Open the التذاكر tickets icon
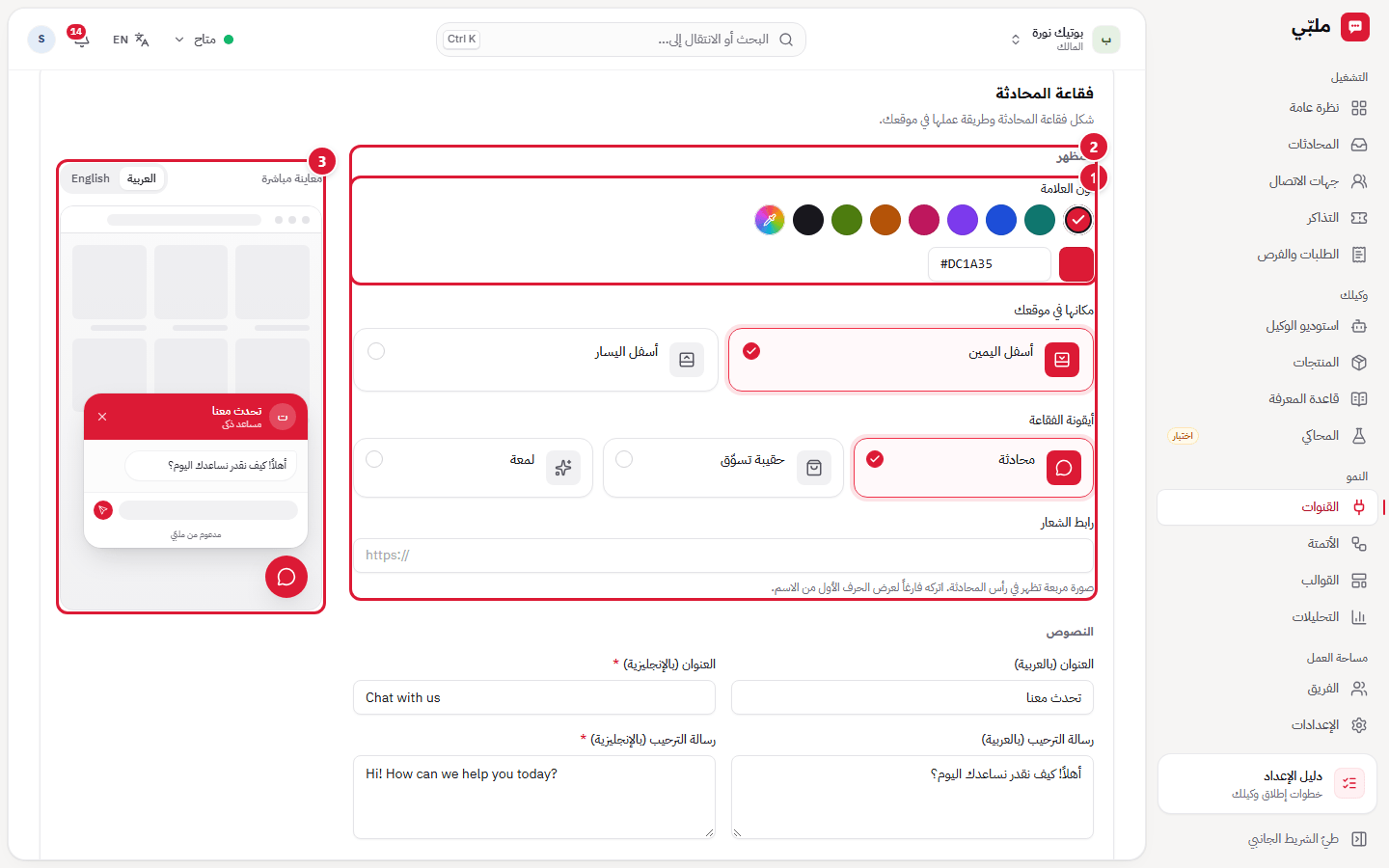Screen dimensions: 1389x868 1359,218
